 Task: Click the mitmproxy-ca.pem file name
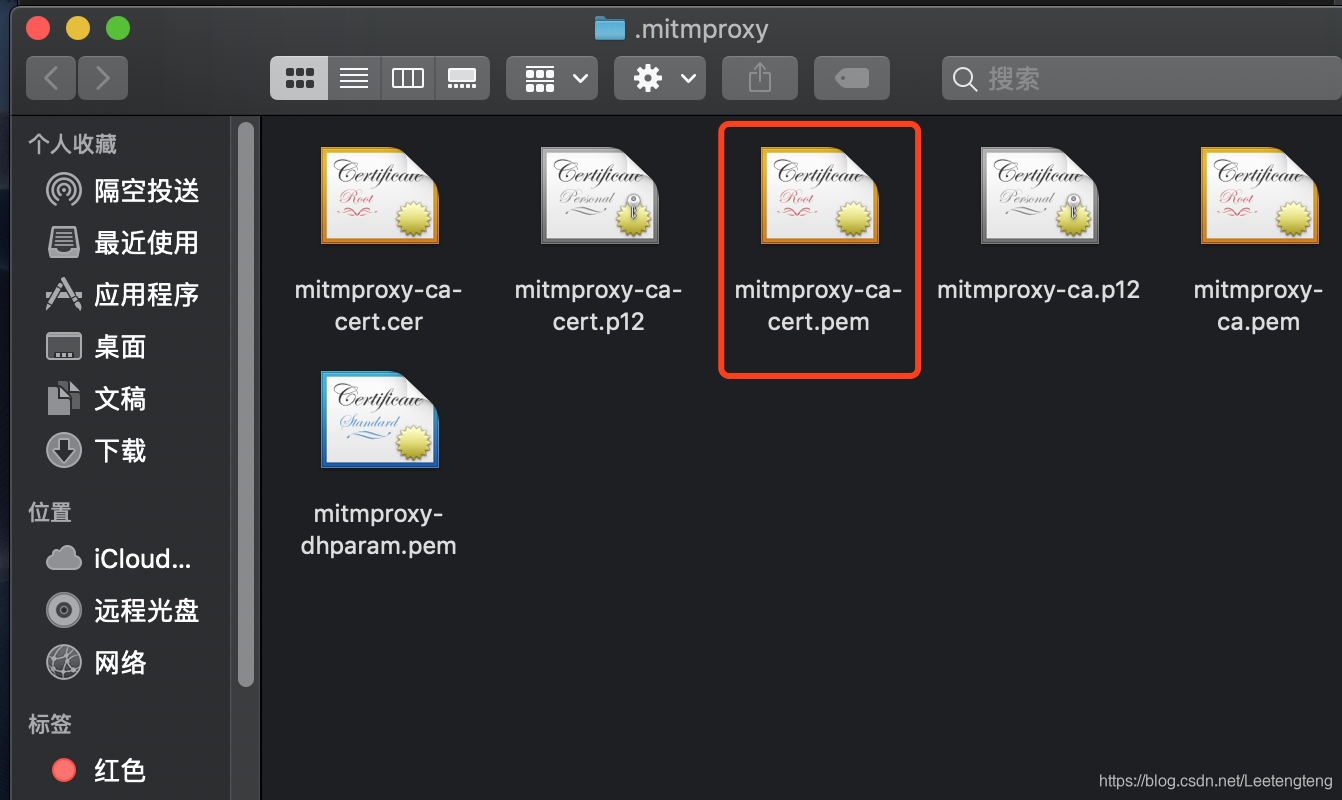pyautogui.click(x=1259, y=306)
